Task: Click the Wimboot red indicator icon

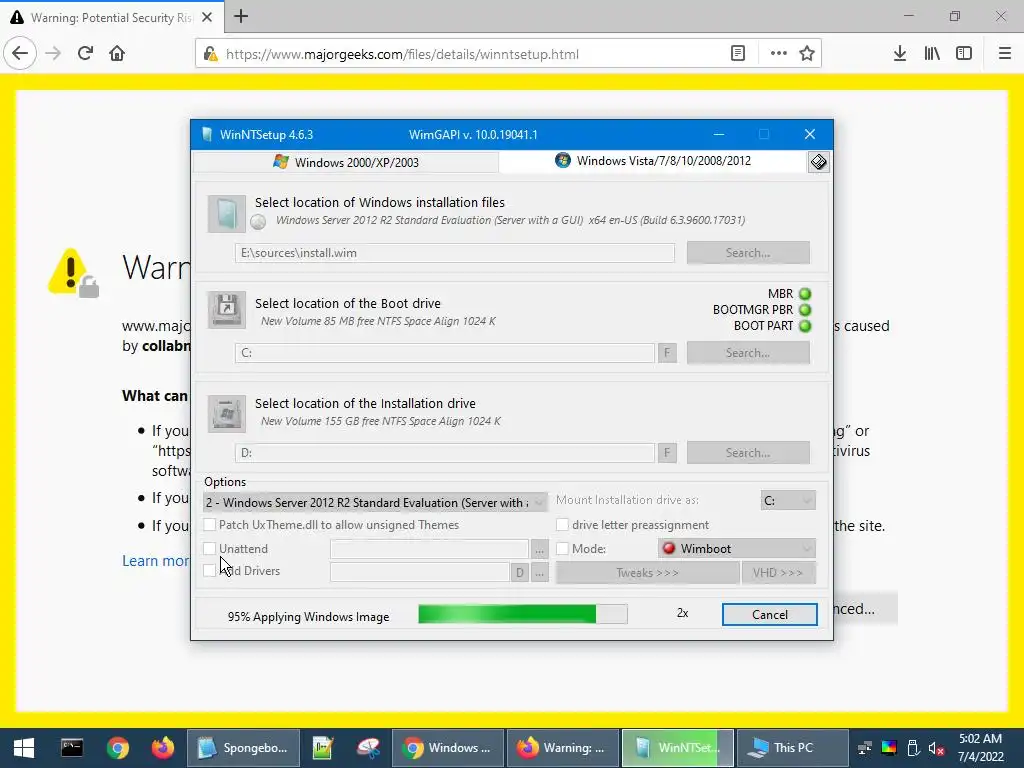Action: 669,549
